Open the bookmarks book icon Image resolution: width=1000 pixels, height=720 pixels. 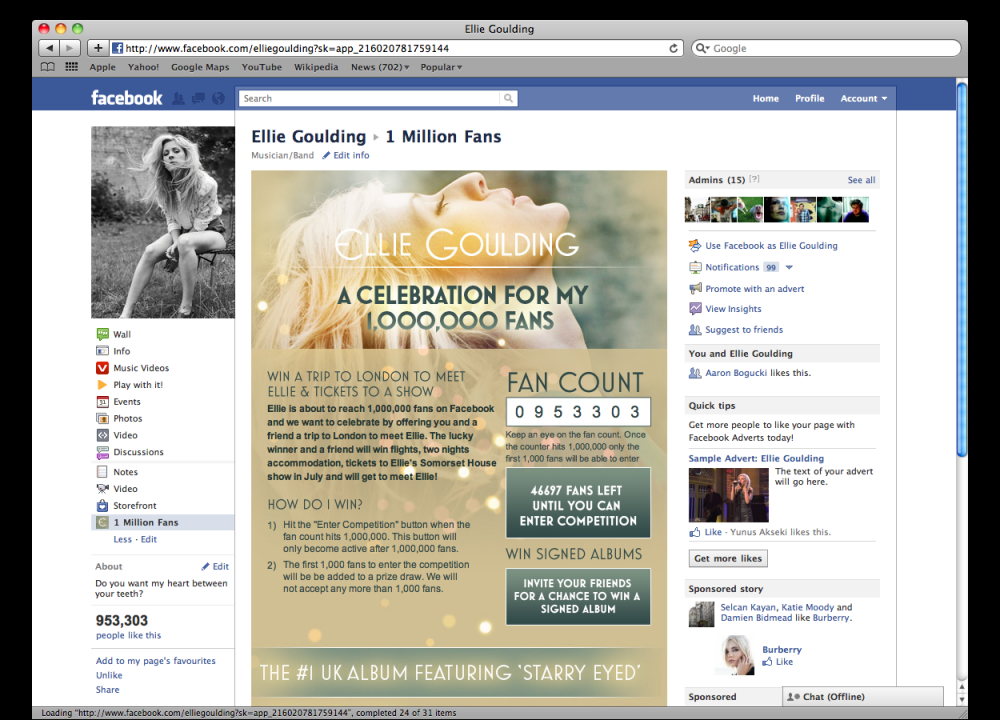point(48,67)
